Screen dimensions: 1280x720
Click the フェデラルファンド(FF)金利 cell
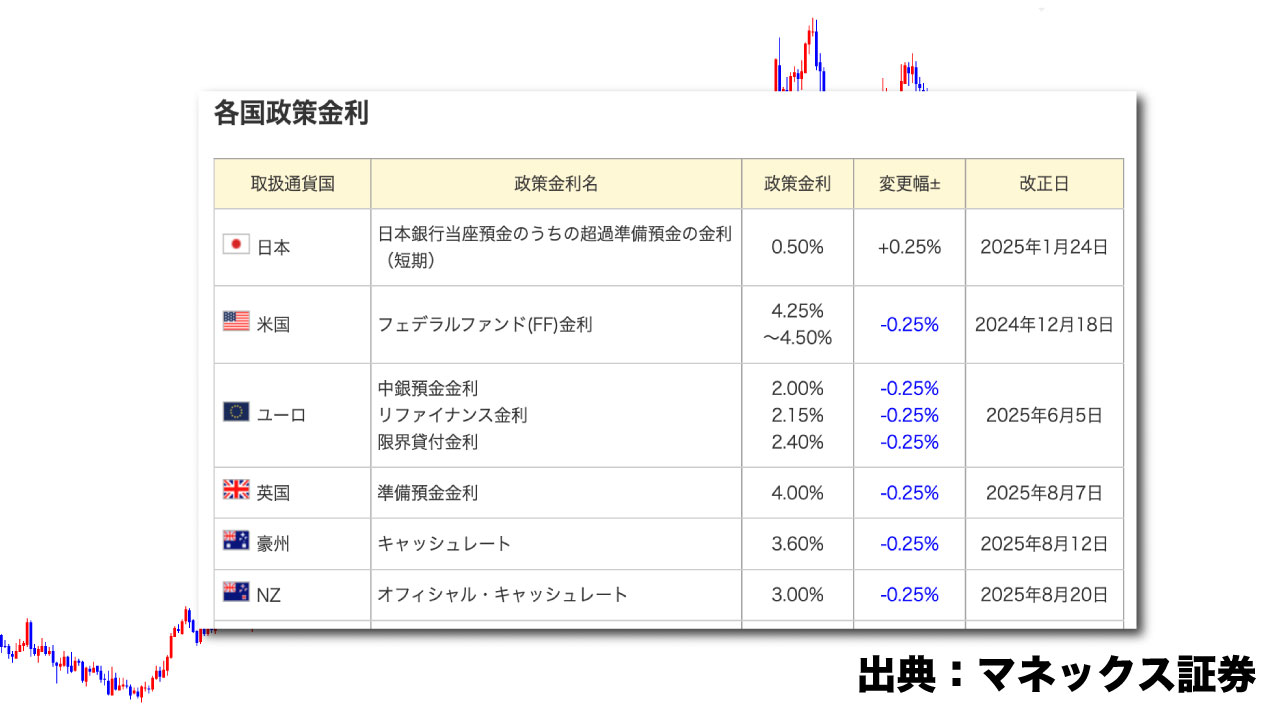click(485, 325)
